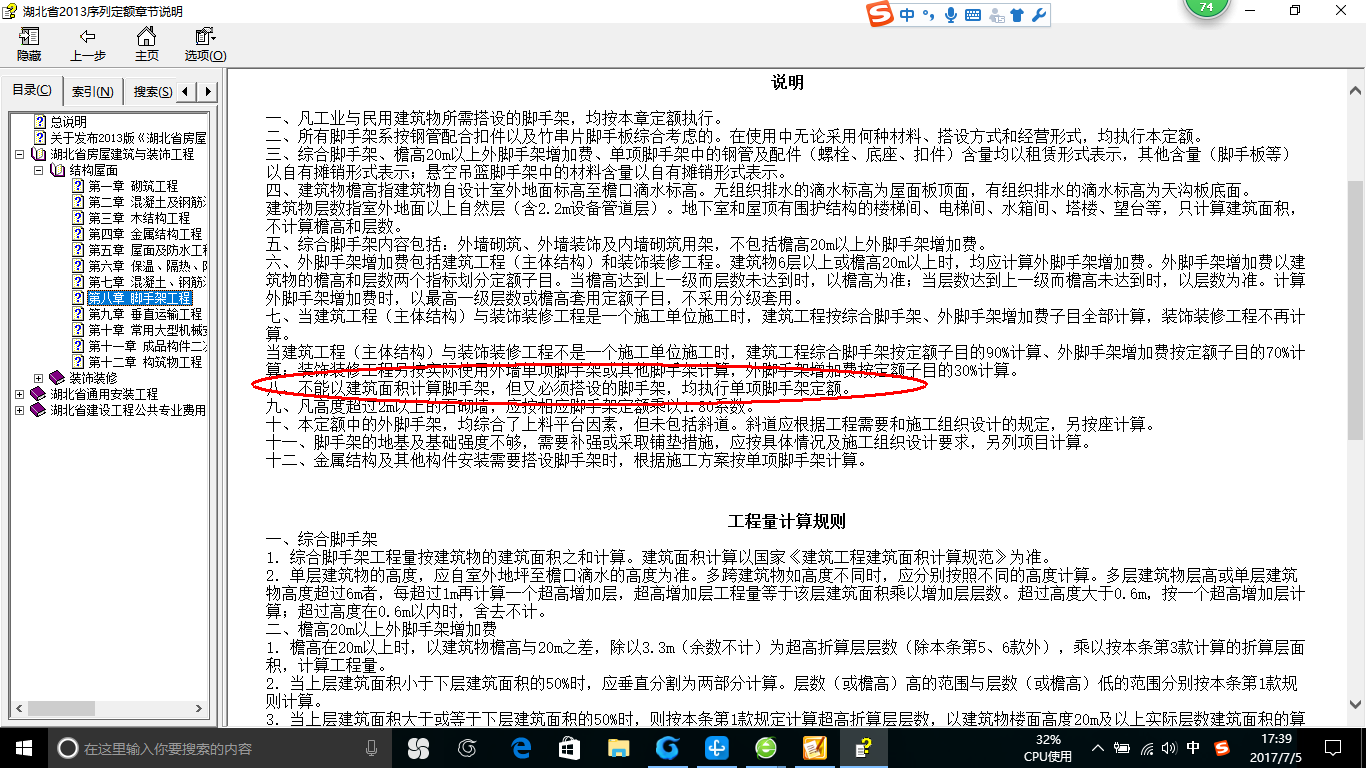The height and width of the screenshot is (768, 1366).
Task: Click the 湖北省通用安装工程 book icon
Action: [x=39, y=394]
